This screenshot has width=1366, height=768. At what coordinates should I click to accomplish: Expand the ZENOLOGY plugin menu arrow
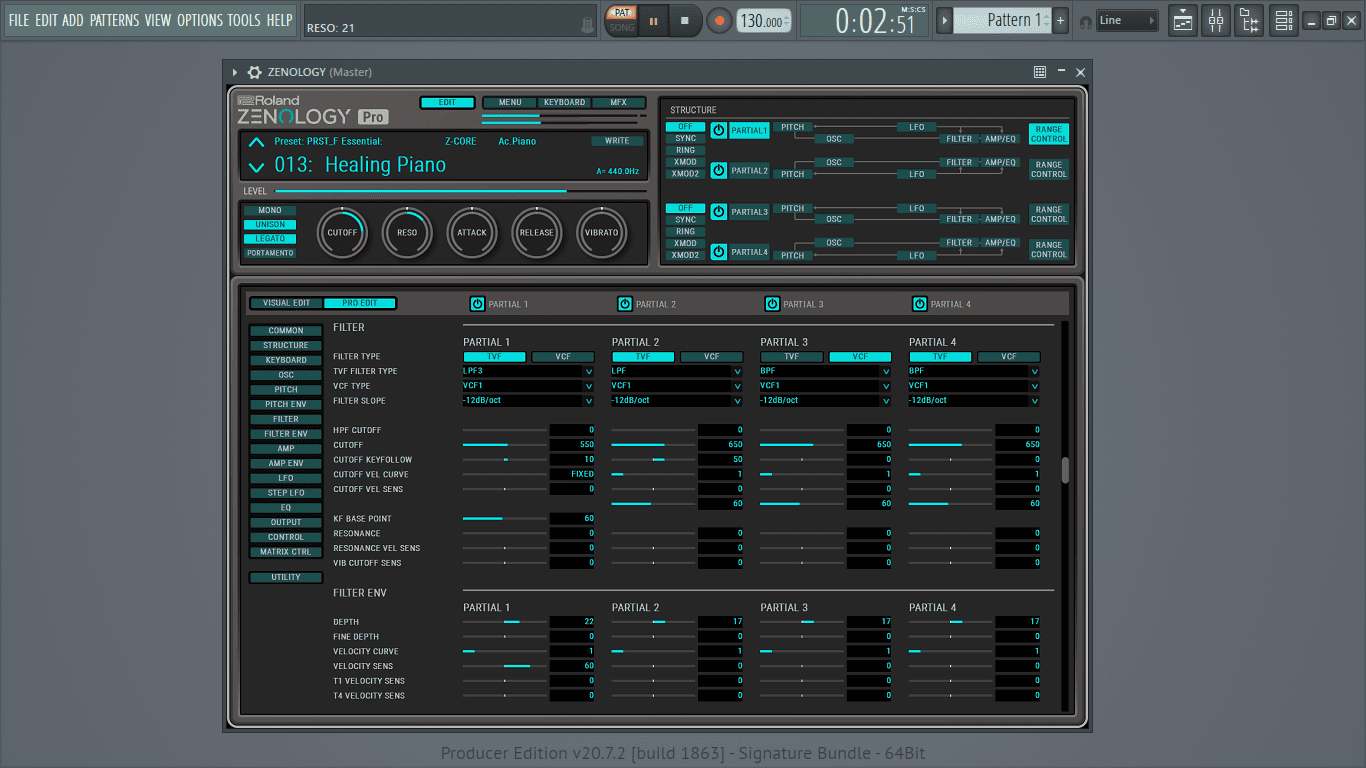click(x=235, y=72)
